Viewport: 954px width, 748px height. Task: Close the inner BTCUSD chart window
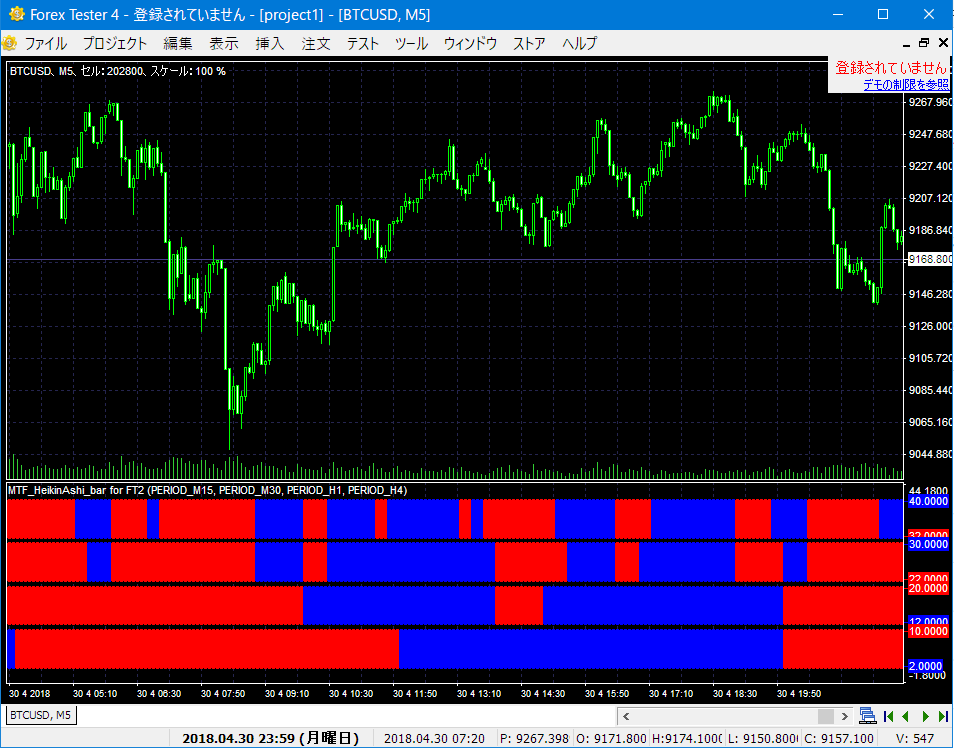(x=943, y=43)
